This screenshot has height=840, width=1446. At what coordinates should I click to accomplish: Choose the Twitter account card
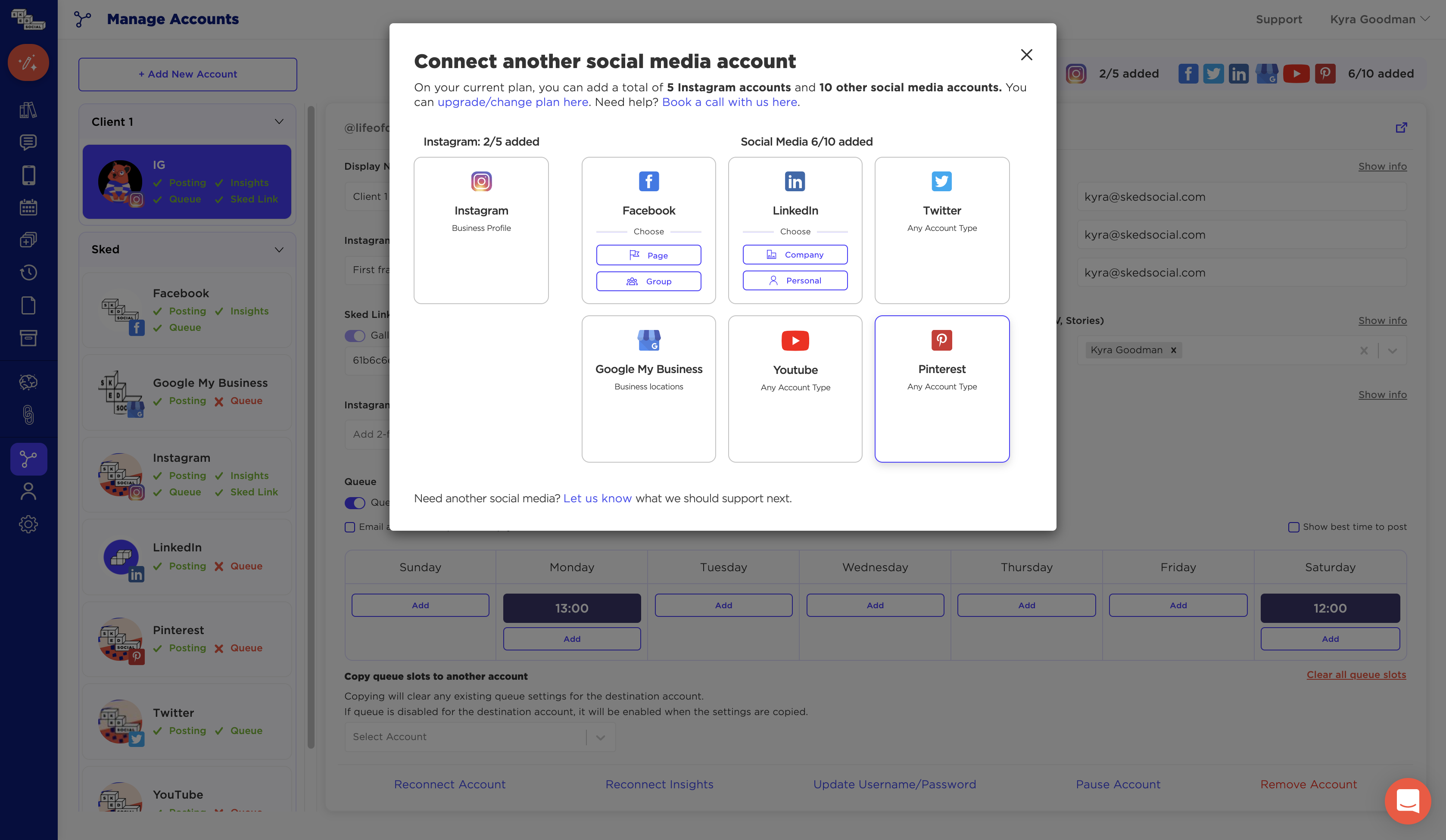(x=941, y=230)
